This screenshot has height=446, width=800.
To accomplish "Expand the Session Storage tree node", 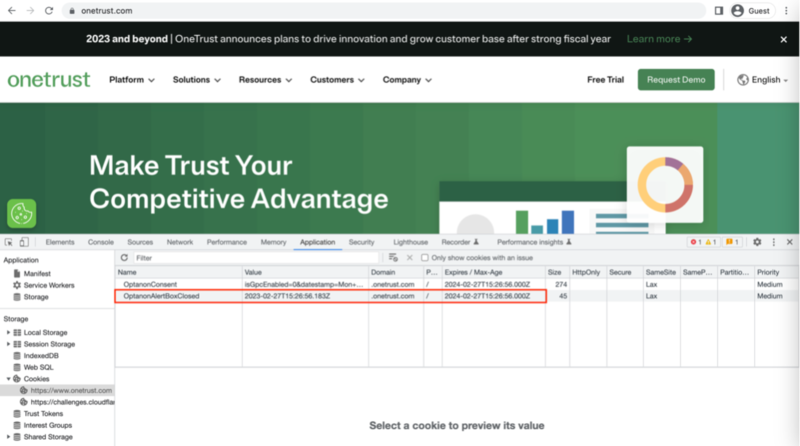I will 8,344.
